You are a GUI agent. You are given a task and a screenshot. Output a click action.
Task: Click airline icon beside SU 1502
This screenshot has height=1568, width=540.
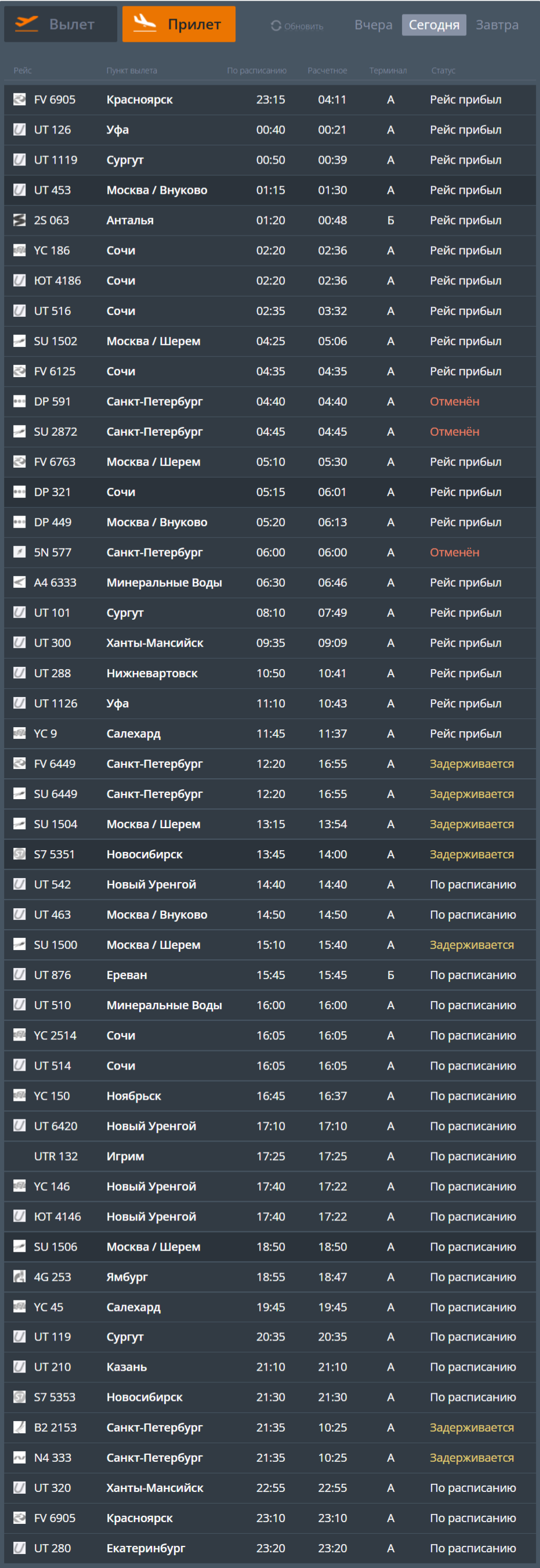(x=20, y=341)
